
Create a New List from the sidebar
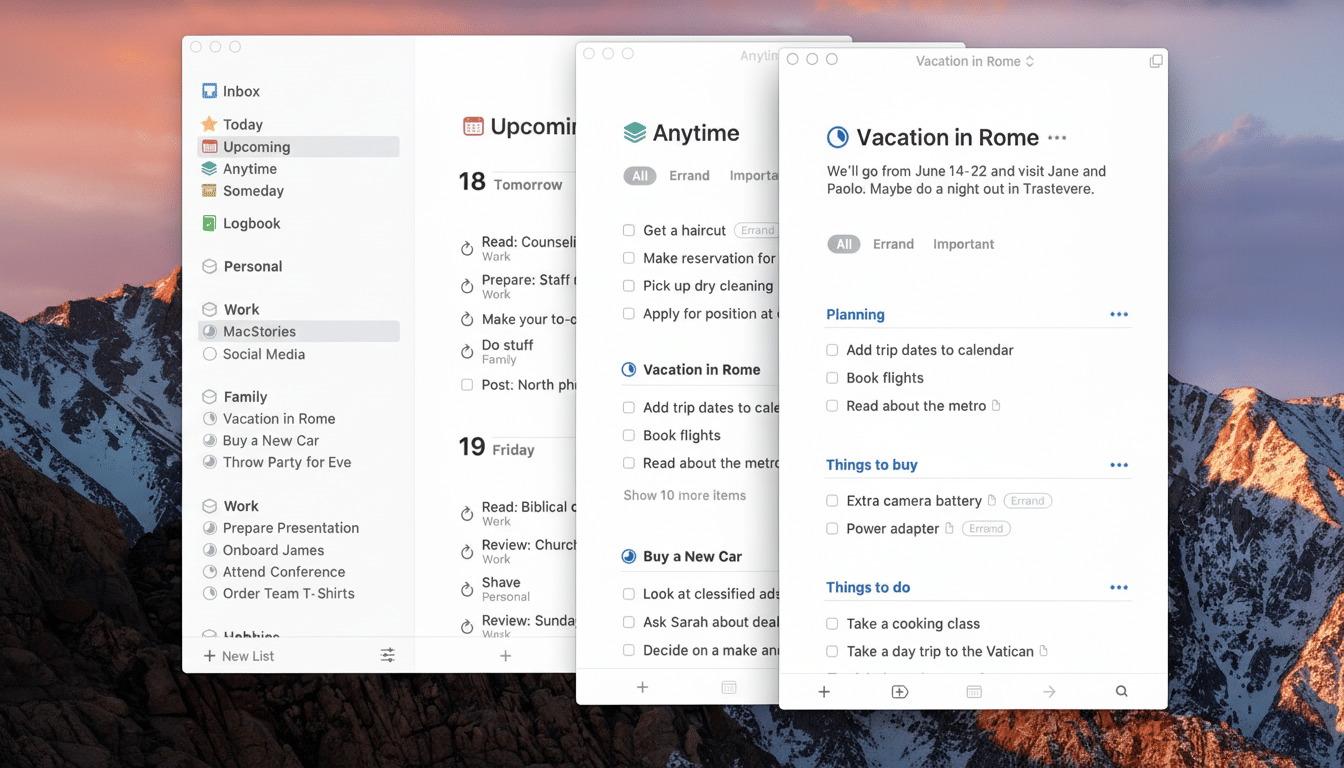point(237,655)
